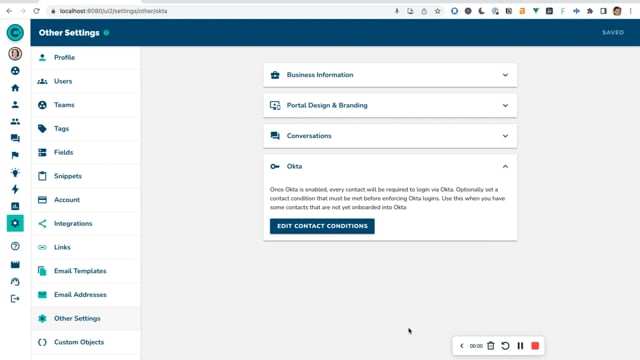The height and width of the screenshot is (360, 640).
Task: Open the single contact icon in the left rail
Action: click(15, 105)
